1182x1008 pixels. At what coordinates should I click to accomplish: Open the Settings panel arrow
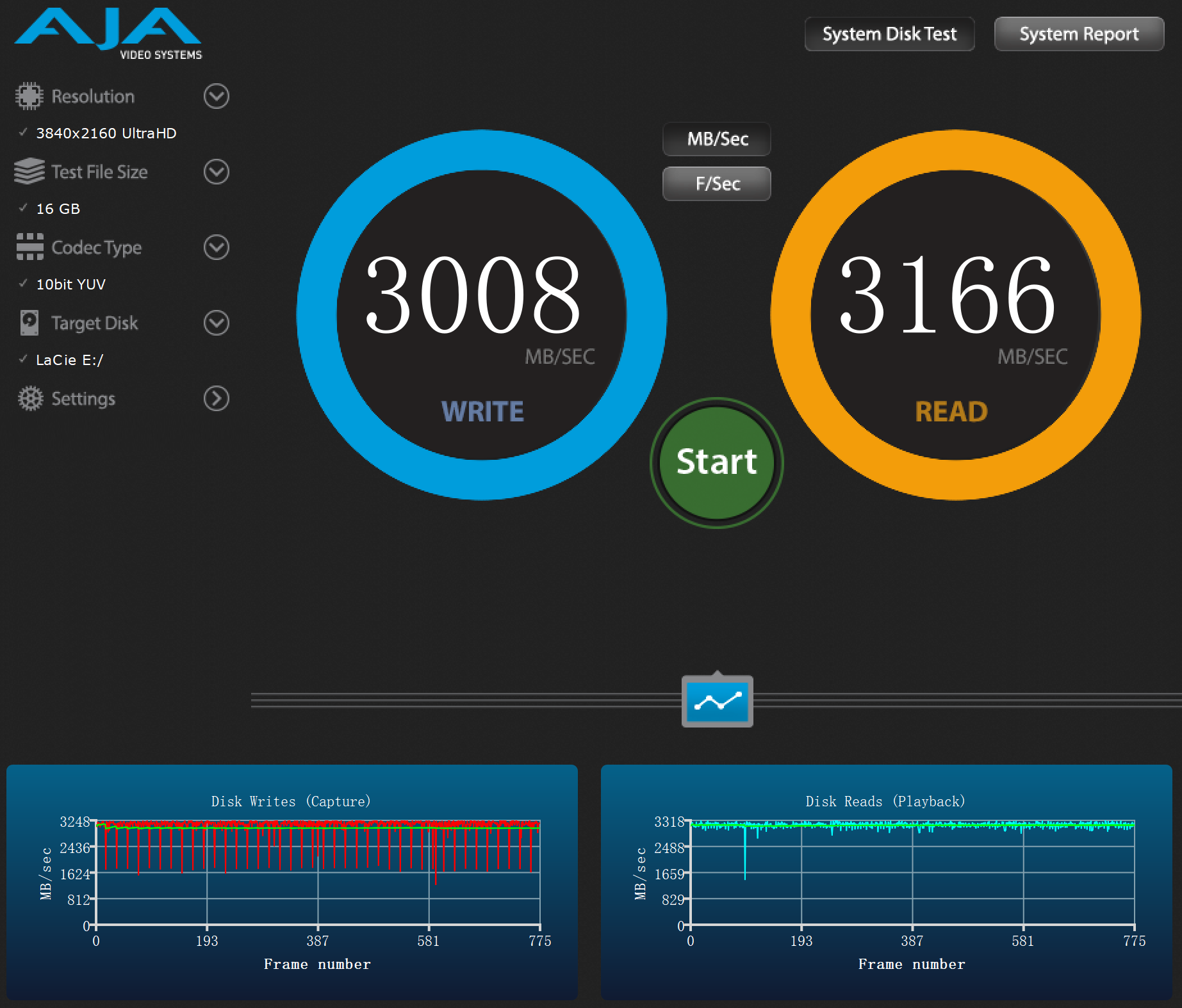[x=217, y=398]
